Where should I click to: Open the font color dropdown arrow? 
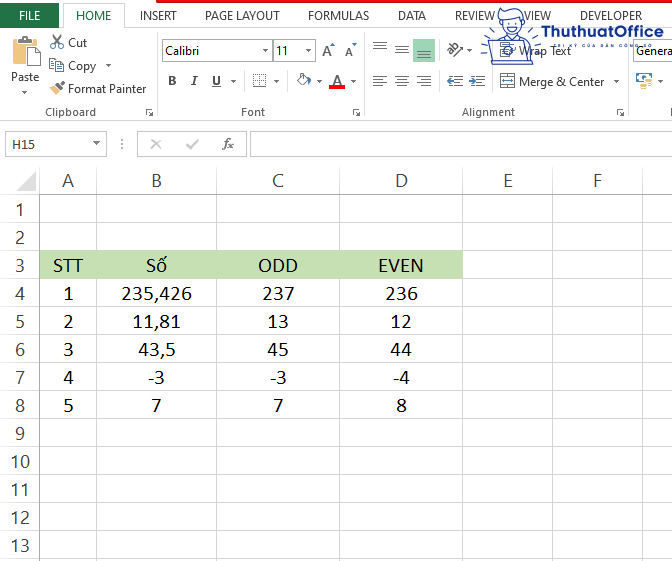click(354, 81)
